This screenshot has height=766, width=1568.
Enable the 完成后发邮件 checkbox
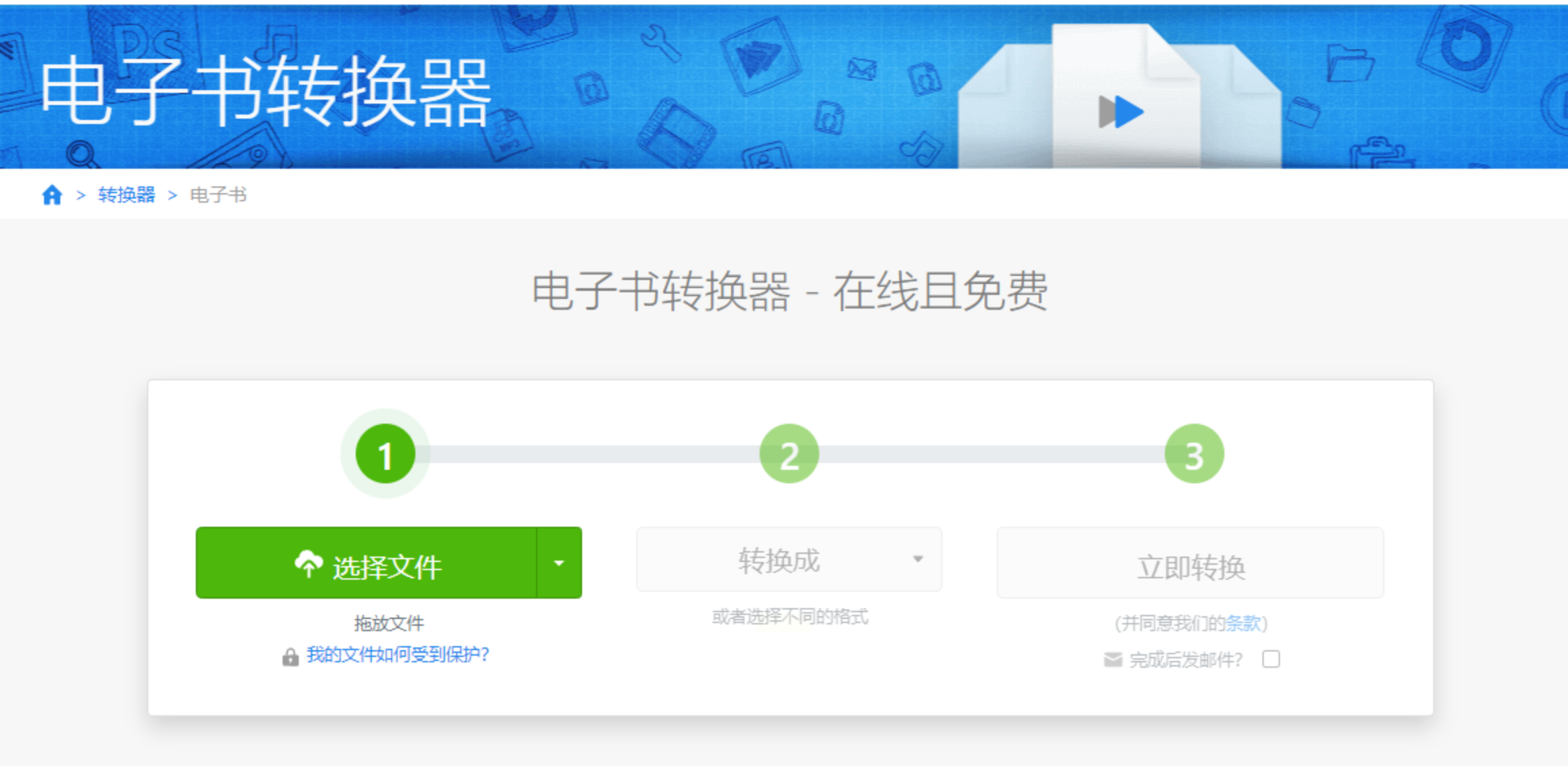coord(1271,660)
